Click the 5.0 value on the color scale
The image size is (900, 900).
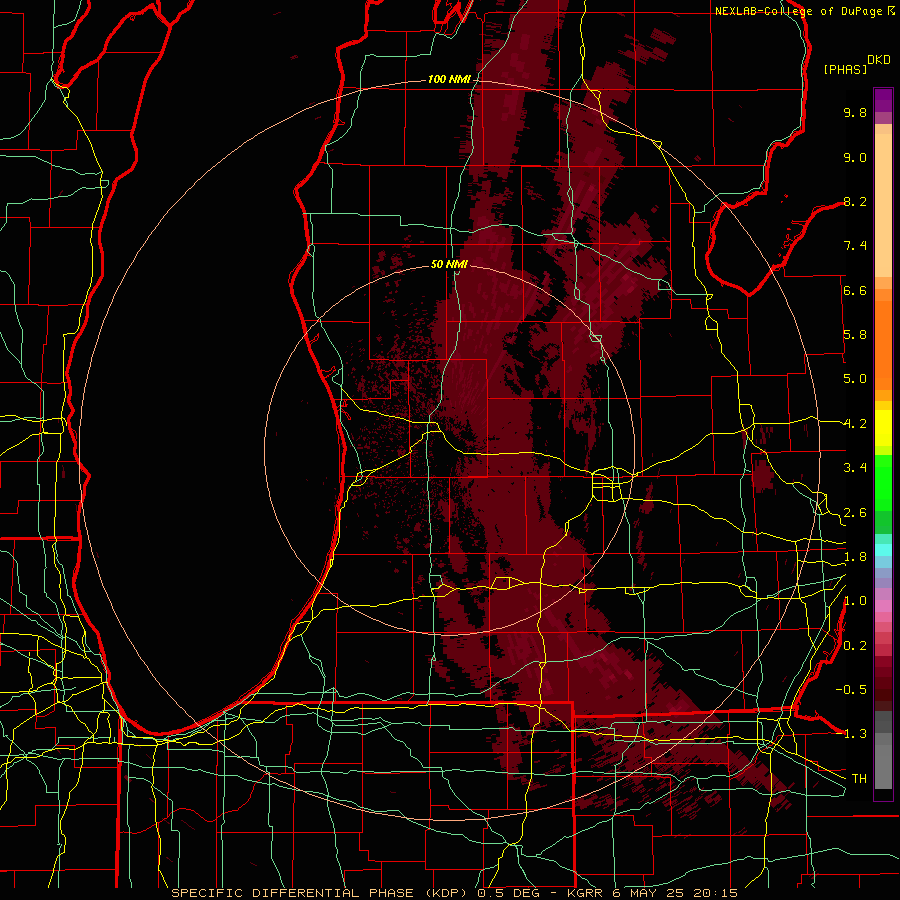click(x=855, y=379)
